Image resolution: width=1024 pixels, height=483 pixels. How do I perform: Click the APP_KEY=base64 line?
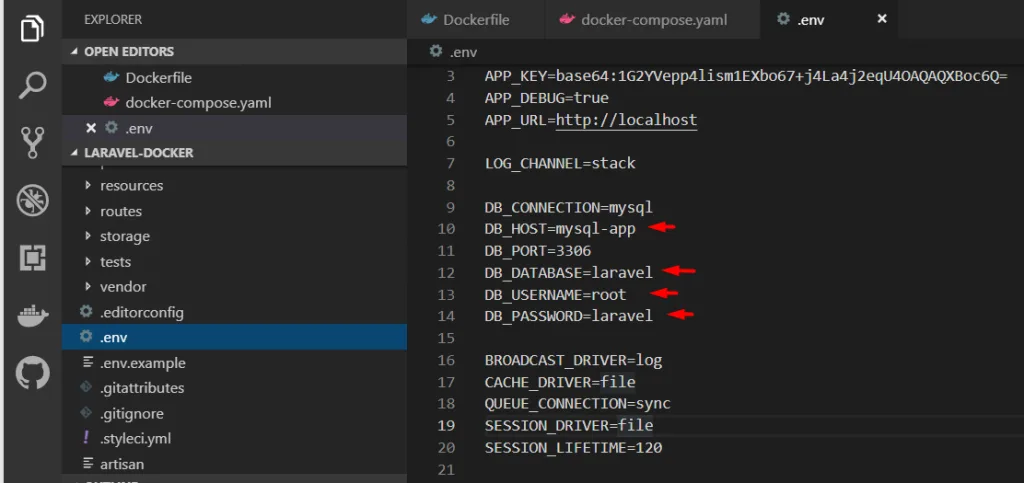(746, 76)
